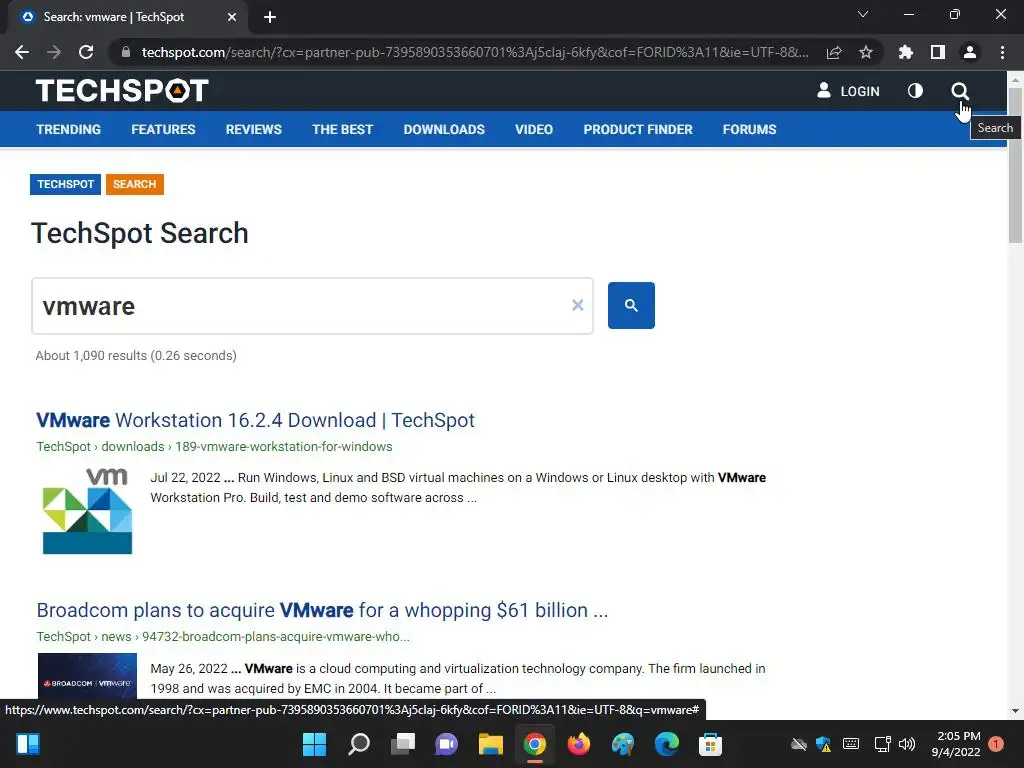Expand the tab search chevron dropdown
The image size is (1024, 768).
tap(863, 14)
